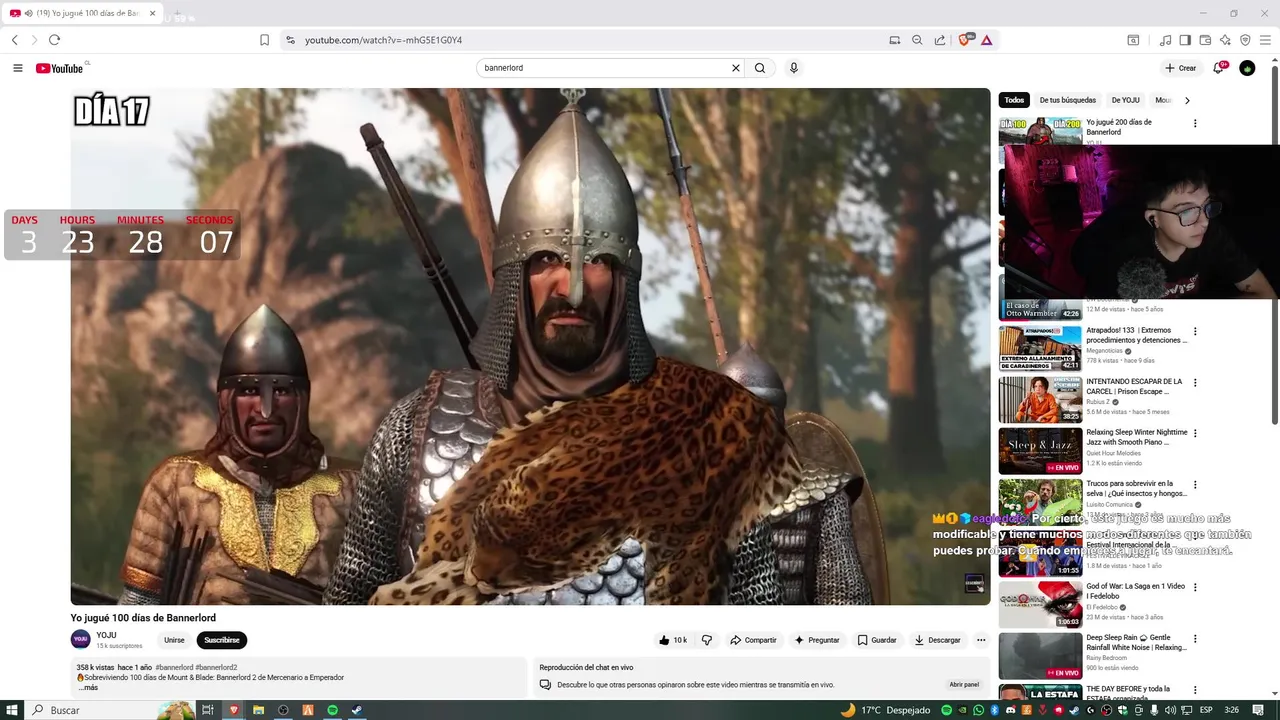1280x720 pixels.
Task: Subscribe with the Suscribirse button
Action: [x=222, y=640]
